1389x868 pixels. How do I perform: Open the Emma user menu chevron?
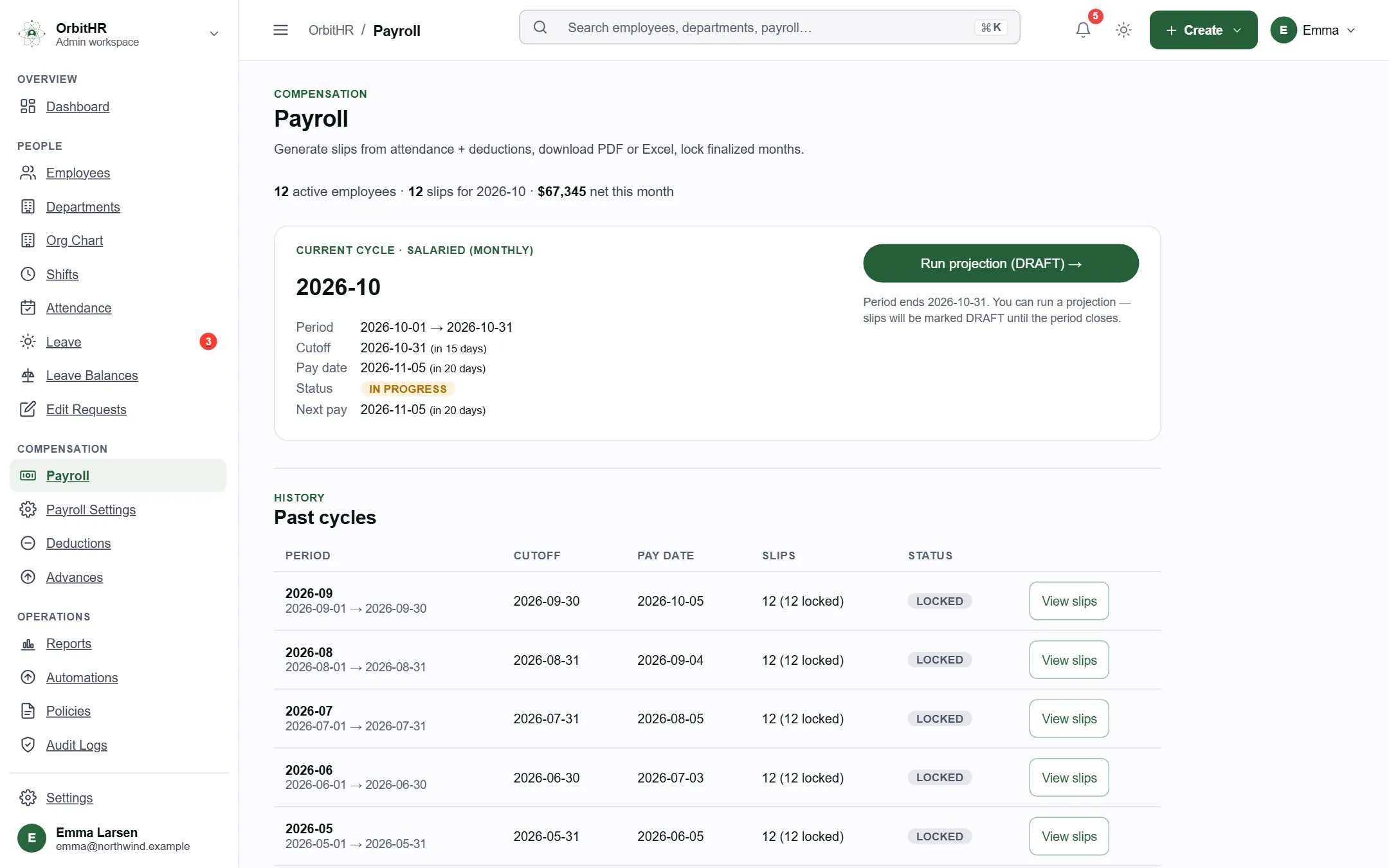(x=1351, y=30)
